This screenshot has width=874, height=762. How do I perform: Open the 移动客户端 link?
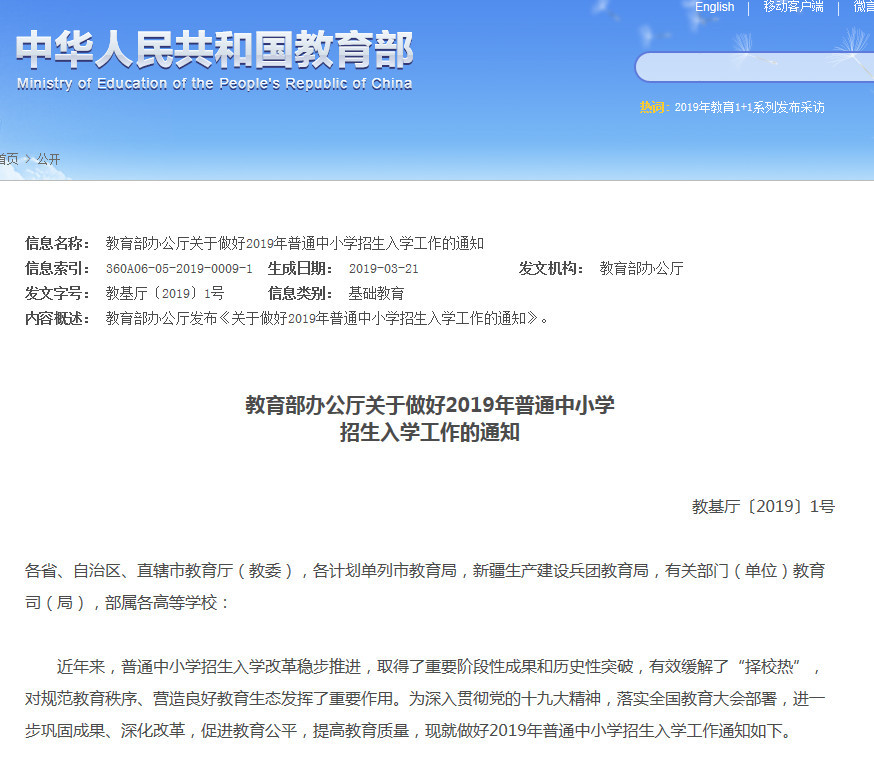coord(793,7)
